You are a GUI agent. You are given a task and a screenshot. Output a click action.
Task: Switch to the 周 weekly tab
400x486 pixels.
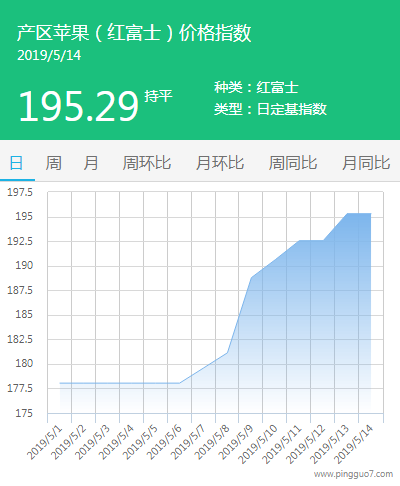point(53,163)
